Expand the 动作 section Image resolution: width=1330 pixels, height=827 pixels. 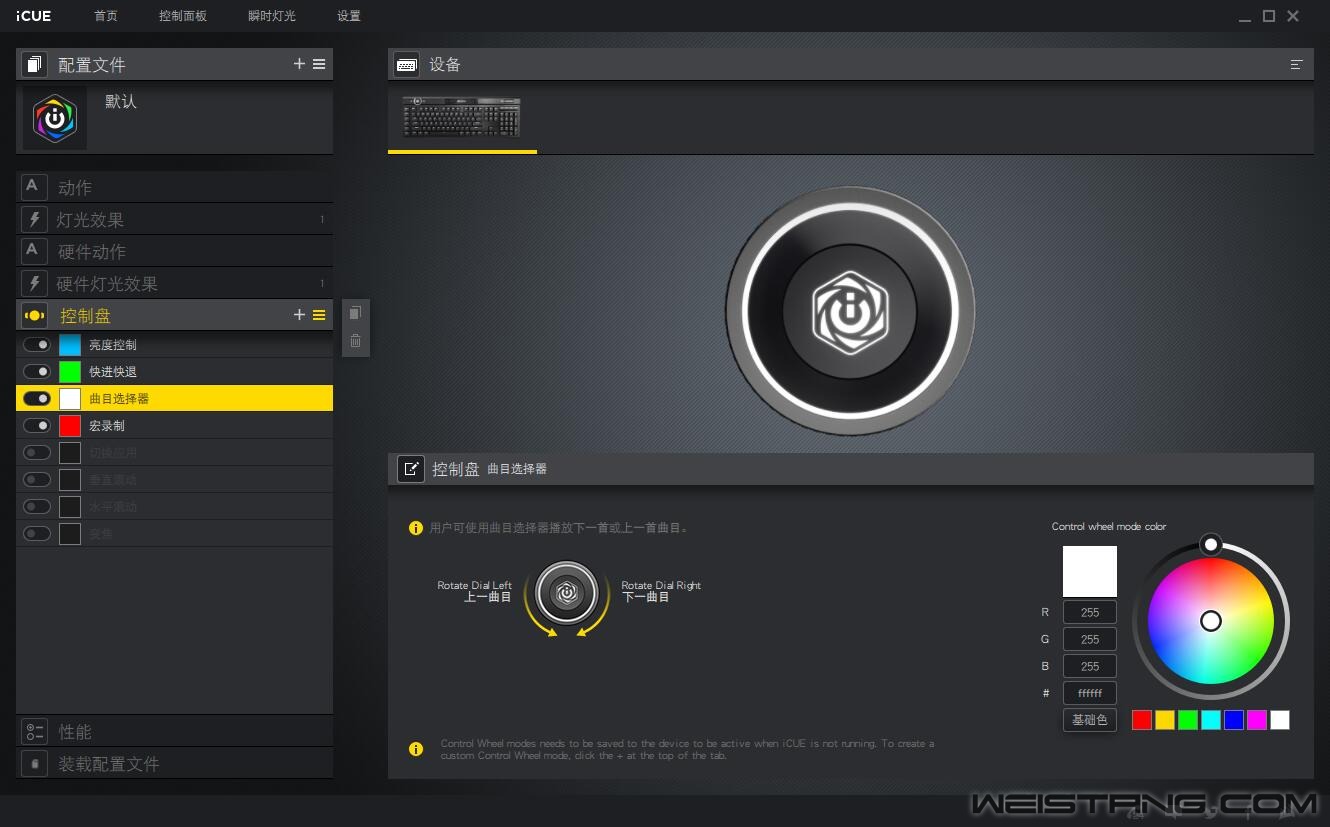pos(174,187)
